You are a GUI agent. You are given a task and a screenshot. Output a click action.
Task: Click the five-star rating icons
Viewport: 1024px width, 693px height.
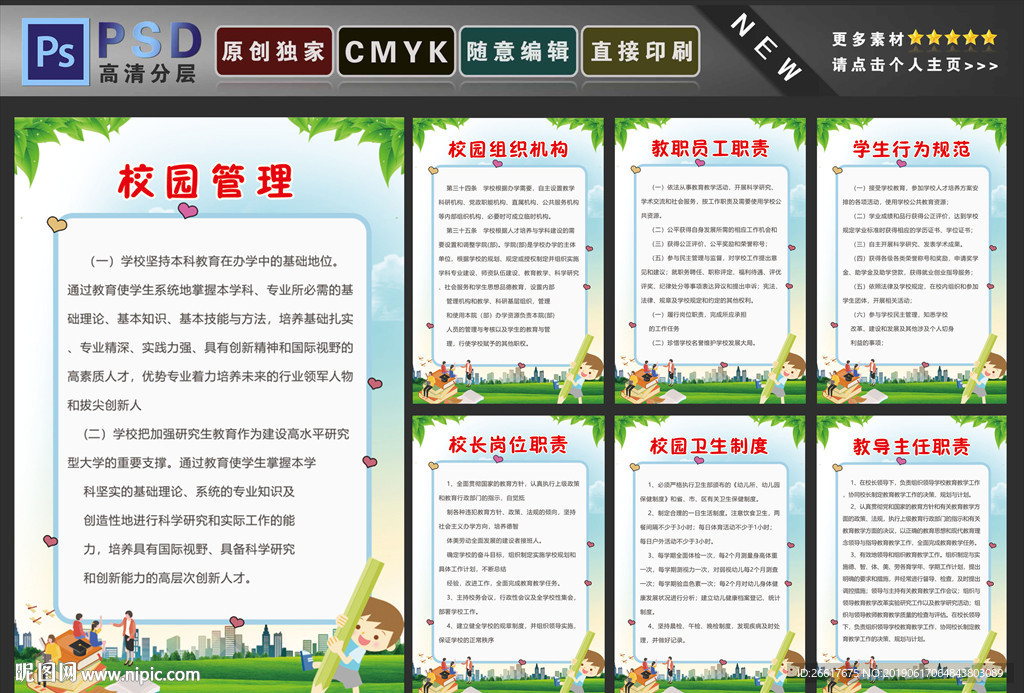coord(953,38)
